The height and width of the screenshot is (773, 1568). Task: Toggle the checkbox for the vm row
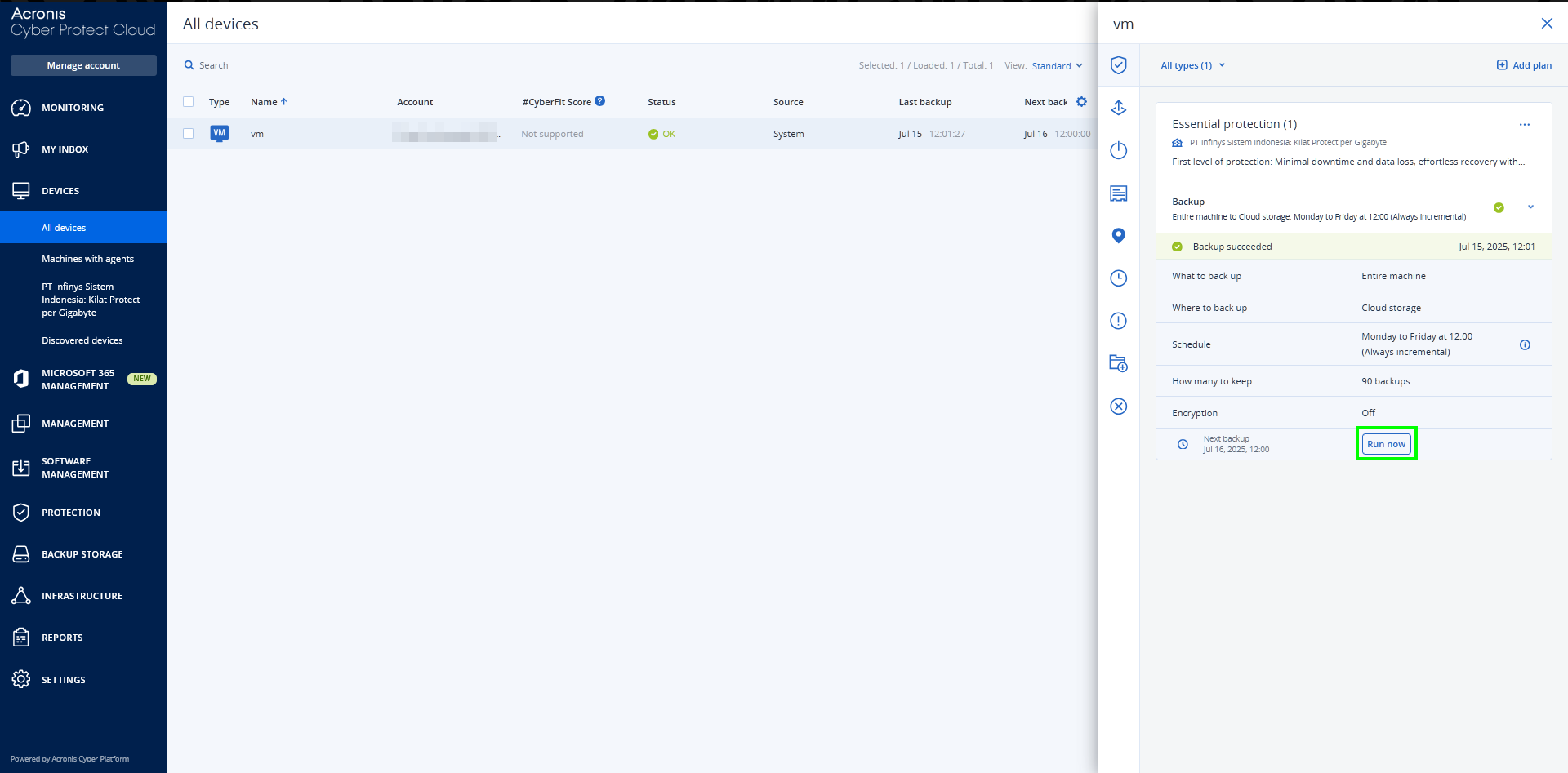click(189, 134)
